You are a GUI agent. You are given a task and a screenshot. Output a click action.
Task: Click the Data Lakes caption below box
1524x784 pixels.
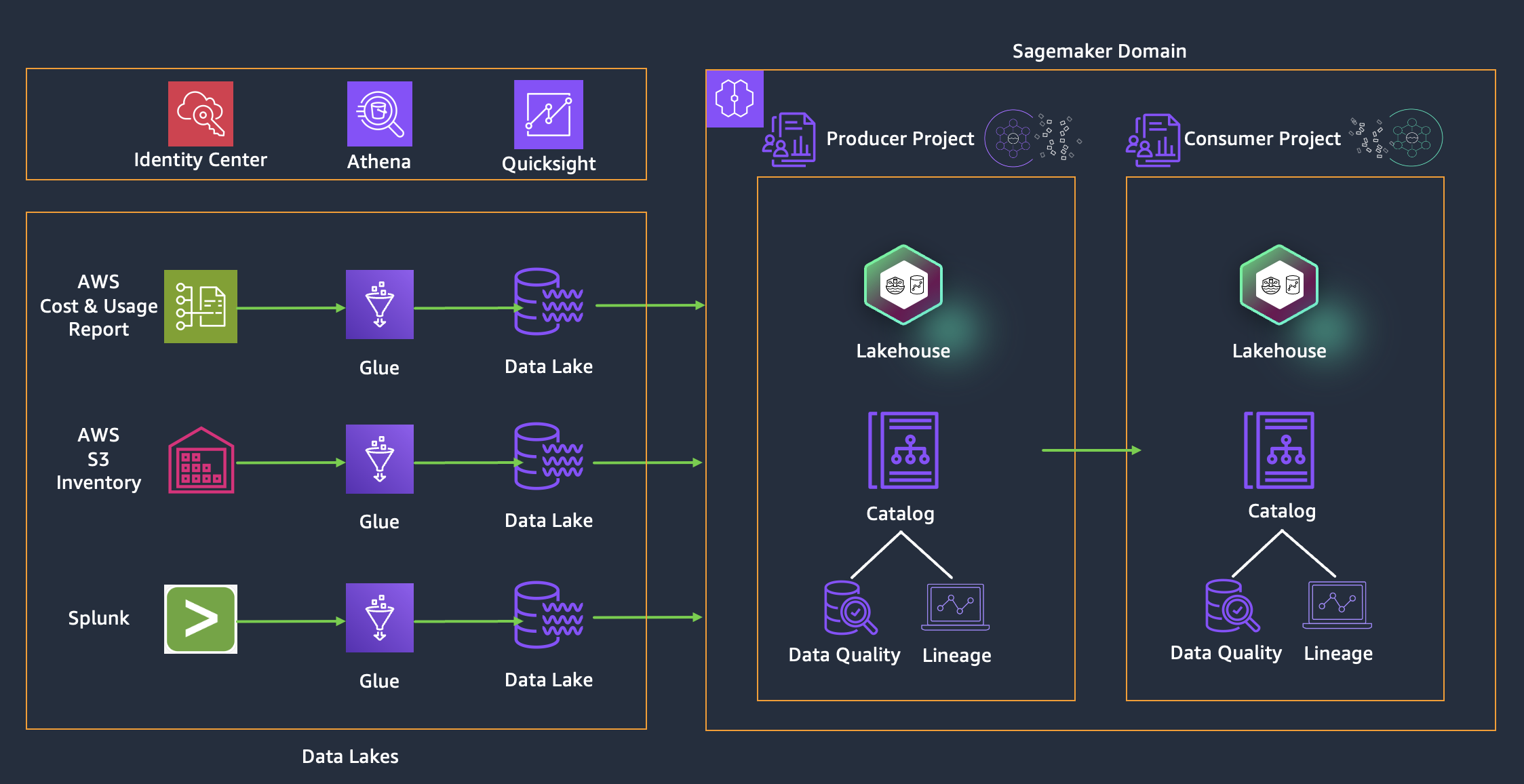(350, 756)
